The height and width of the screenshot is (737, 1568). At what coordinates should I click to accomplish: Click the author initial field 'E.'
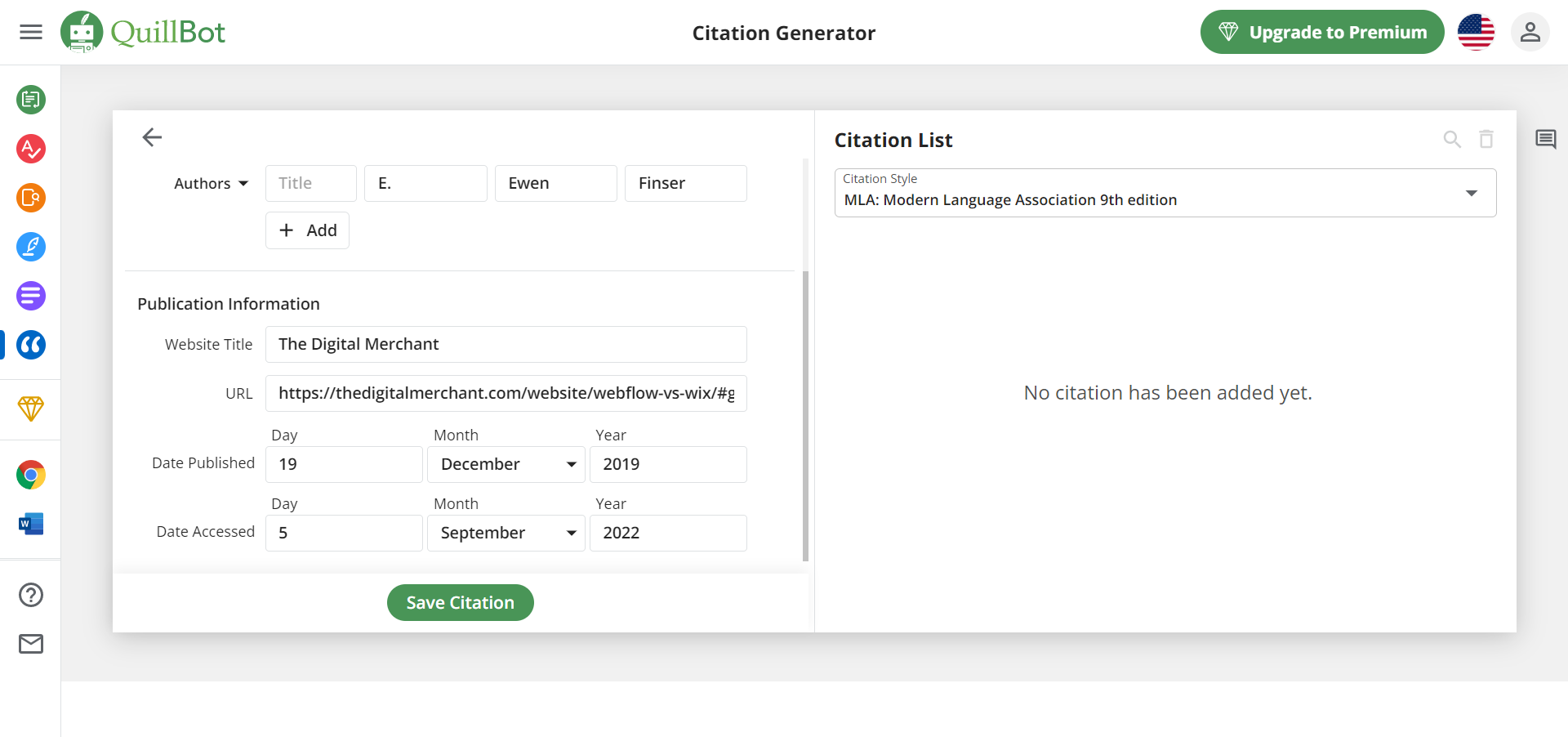tap(425, 183)
